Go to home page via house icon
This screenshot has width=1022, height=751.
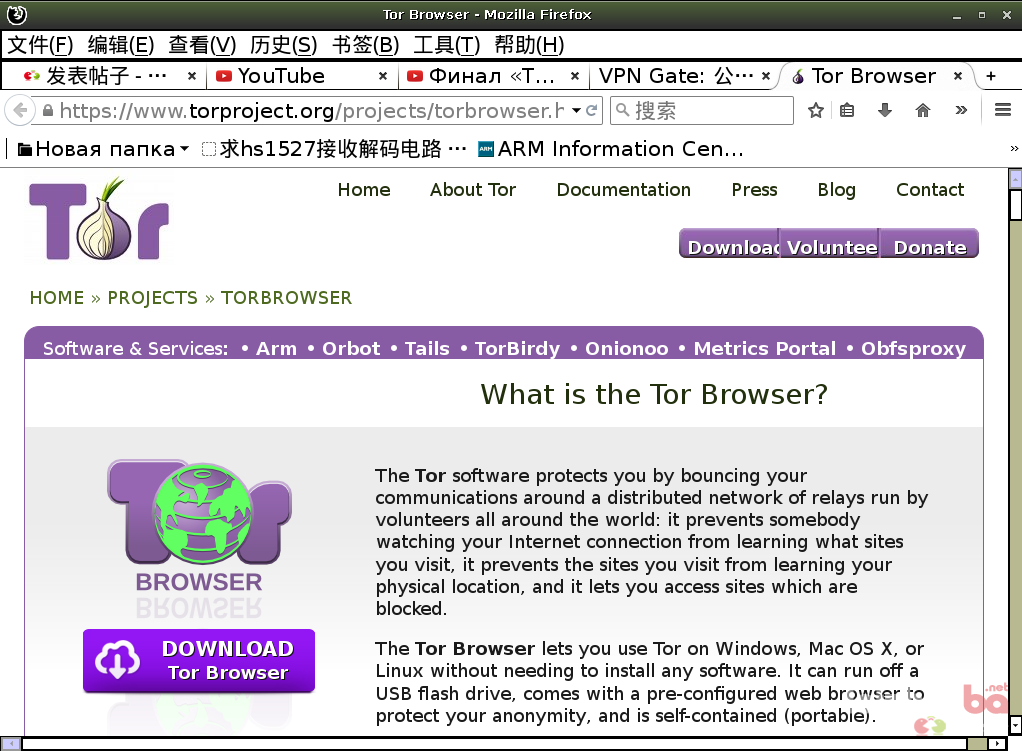pos(922,110)
